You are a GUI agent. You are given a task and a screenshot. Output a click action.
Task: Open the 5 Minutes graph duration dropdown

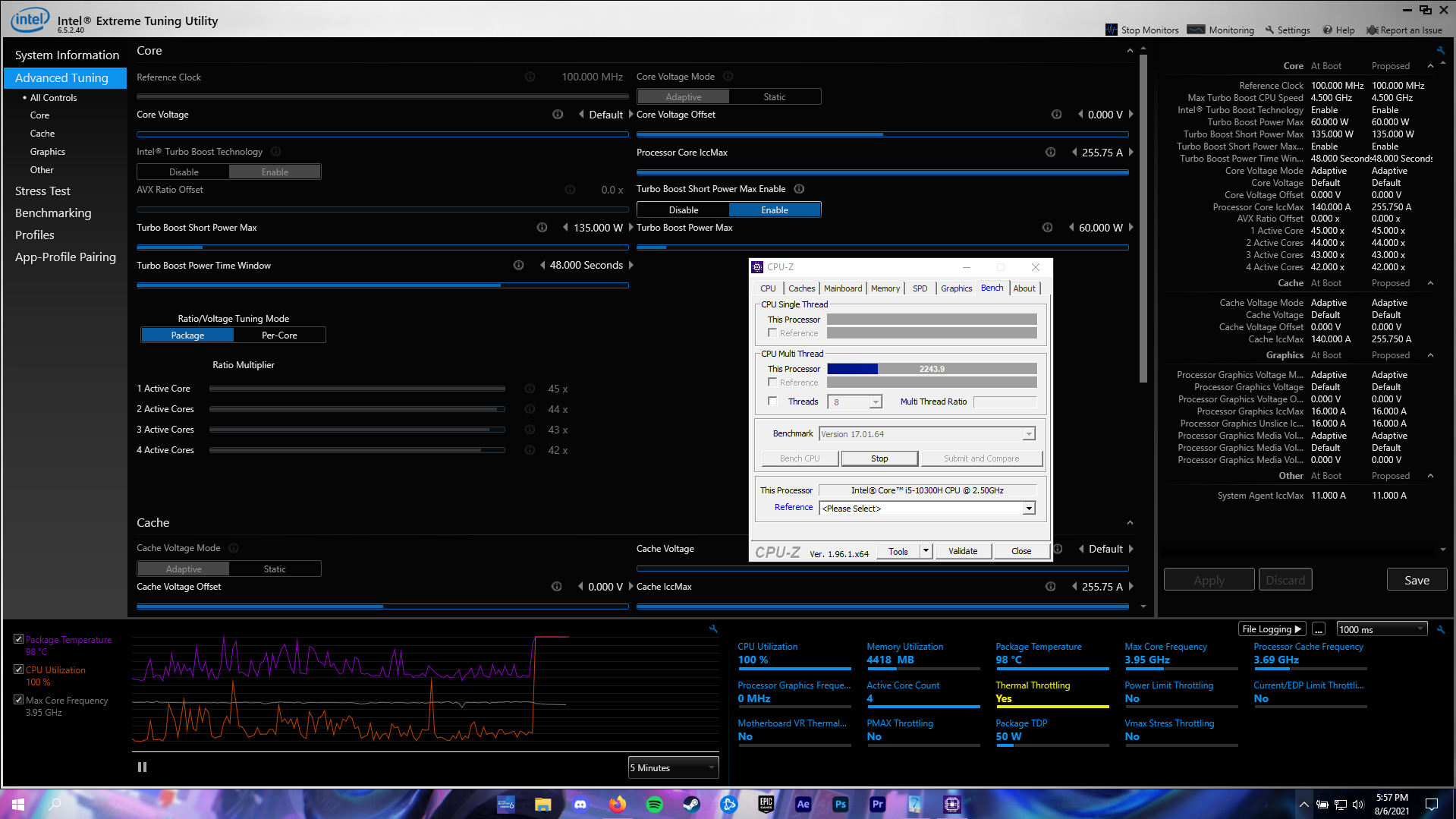coord(673,767)
